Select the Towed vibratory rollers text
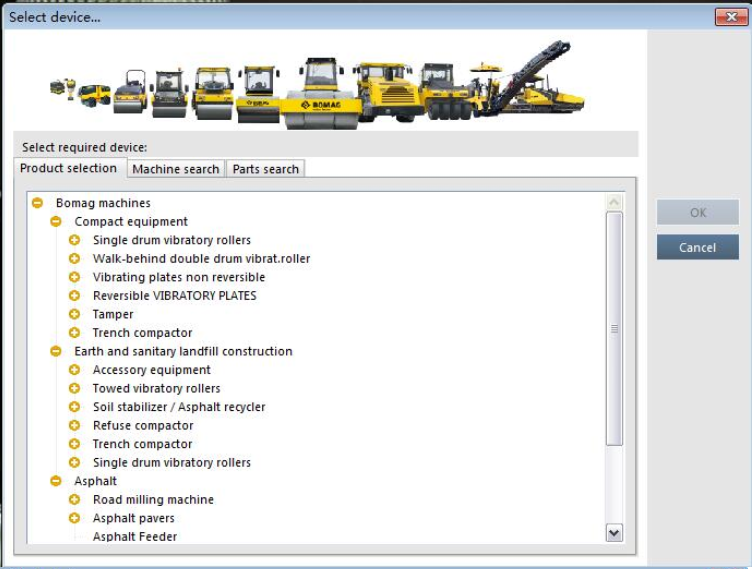The width and height of the screenshot is (752, 569). 156,388
